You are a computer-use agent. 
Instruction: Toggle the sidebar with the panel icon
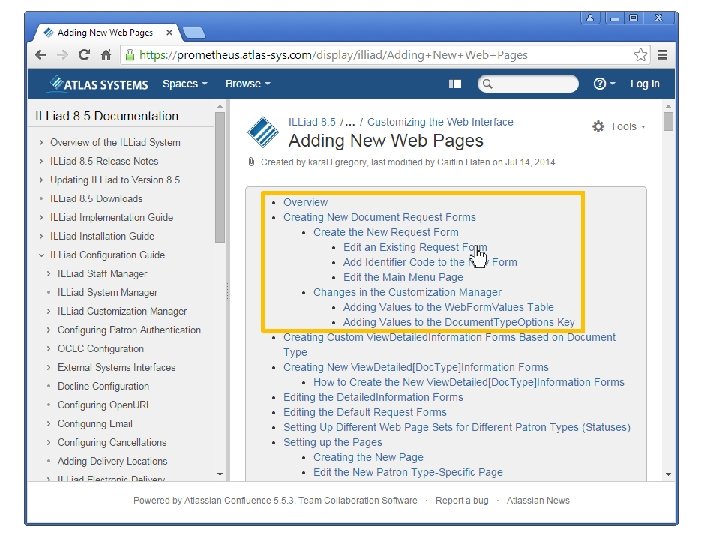(x=455, y=84)
